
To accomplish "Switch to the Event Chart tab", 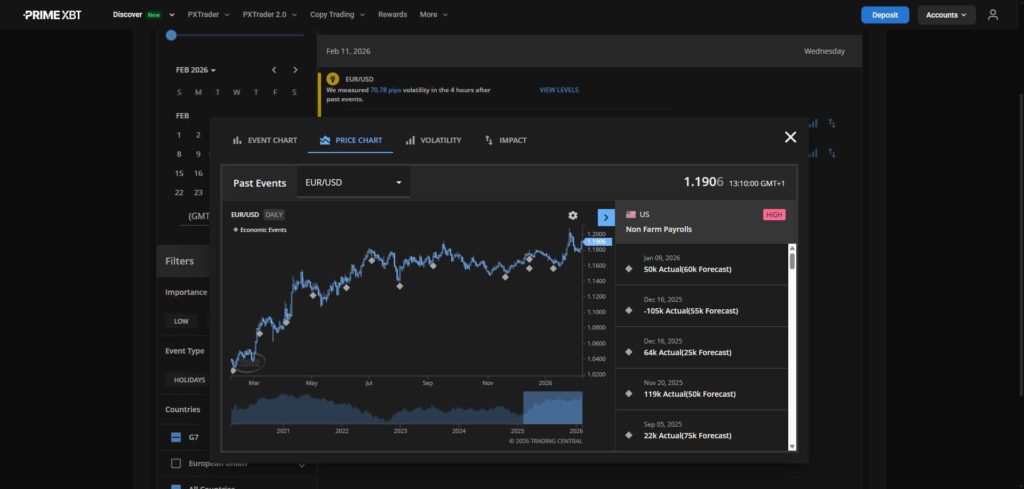I will click(265, 140).
